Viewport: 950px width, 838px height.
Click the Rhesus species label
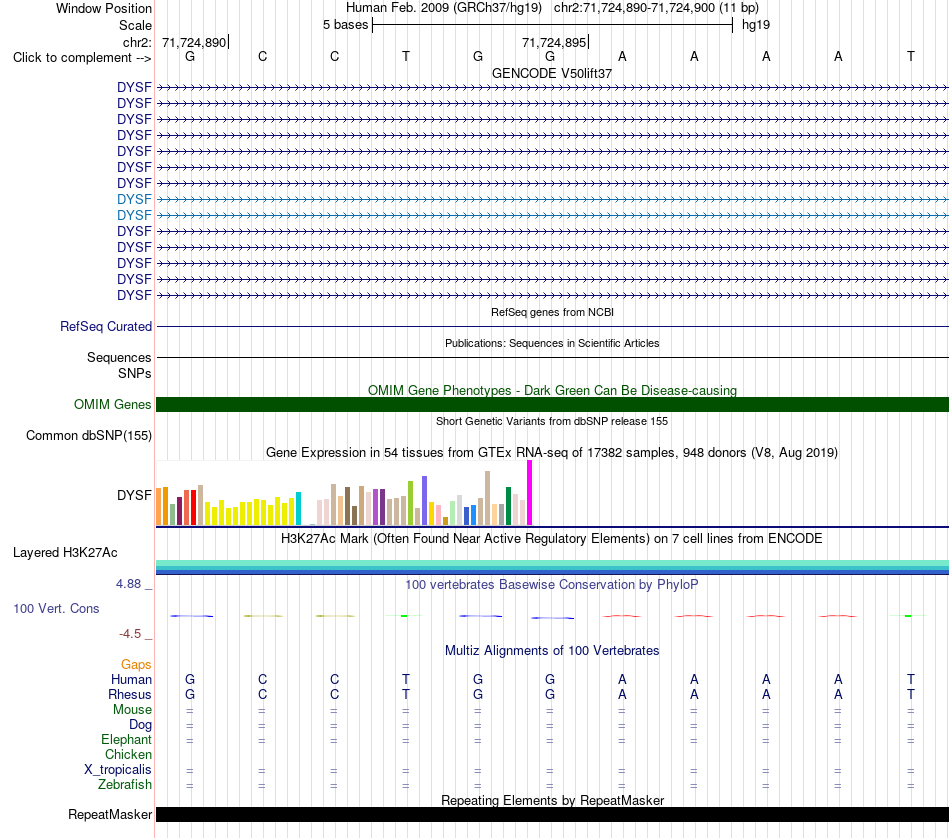[x=130, y=694]
